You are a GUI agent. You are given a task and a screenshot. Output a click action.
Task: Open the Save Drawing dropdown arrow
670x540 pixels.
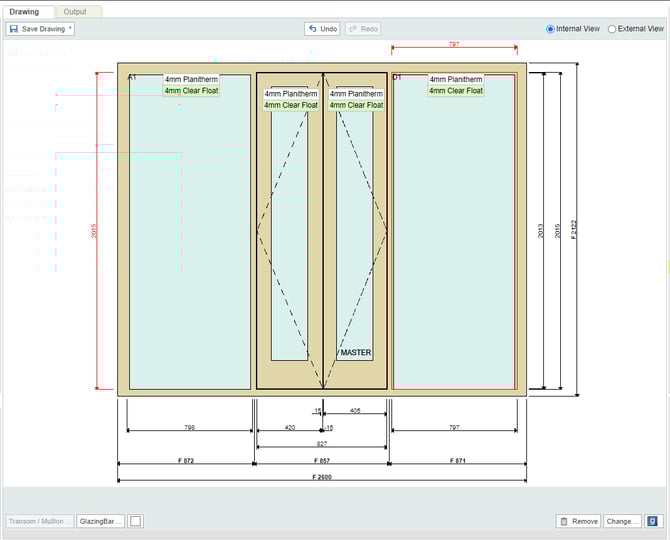pyautogui.click(x=70, y=29)
